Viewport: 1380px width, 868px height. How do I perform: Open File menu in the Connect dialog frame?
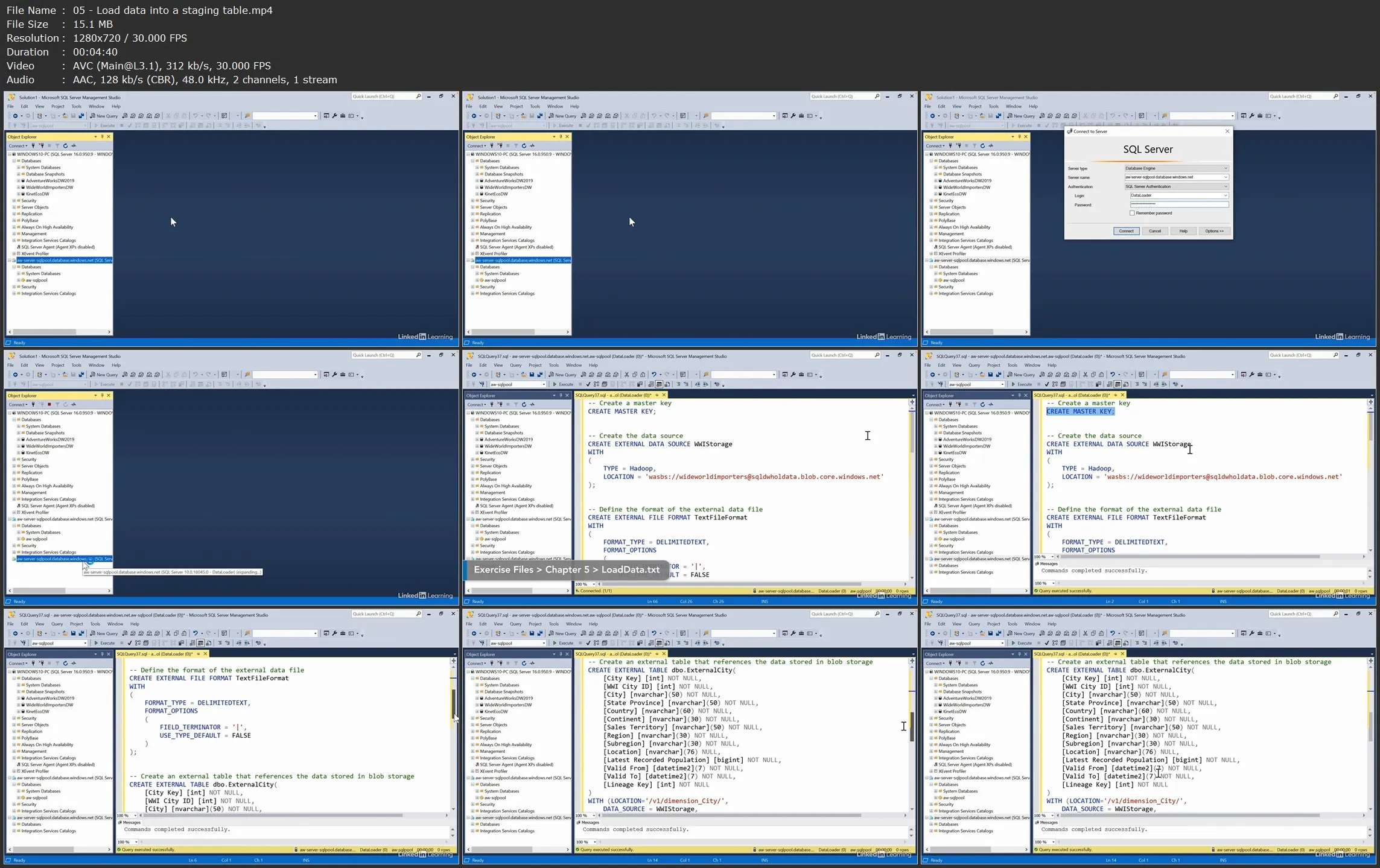(927, 106)
